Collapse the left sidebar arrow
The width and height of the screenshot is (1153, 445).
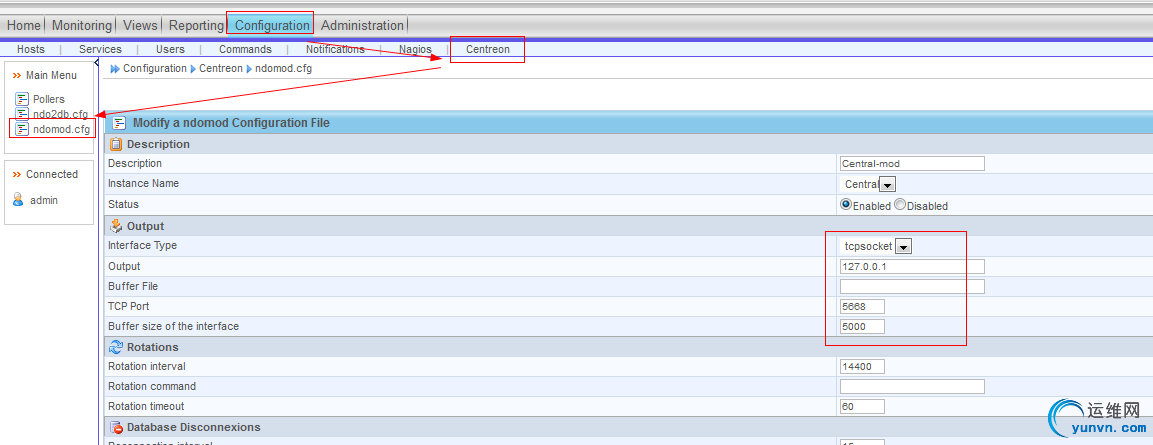click(x=96, y=63)
